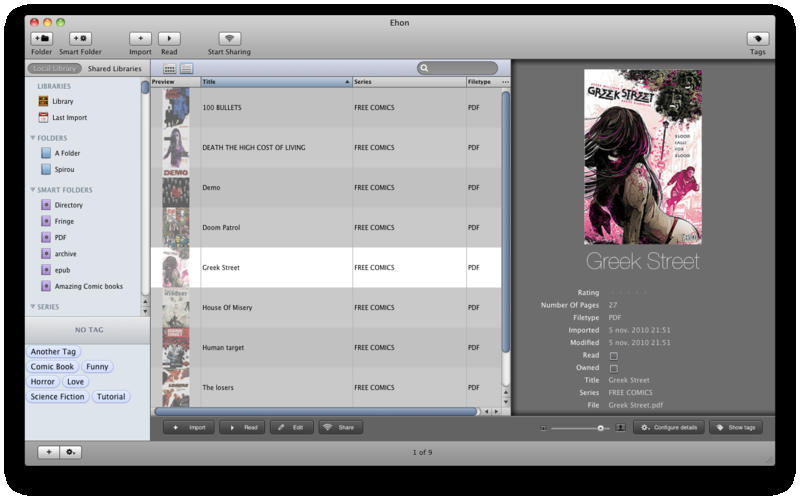This screenshot has height=500, width=800.
Task: Open the Tags toolbar button
Action: (x=758, y=39)
